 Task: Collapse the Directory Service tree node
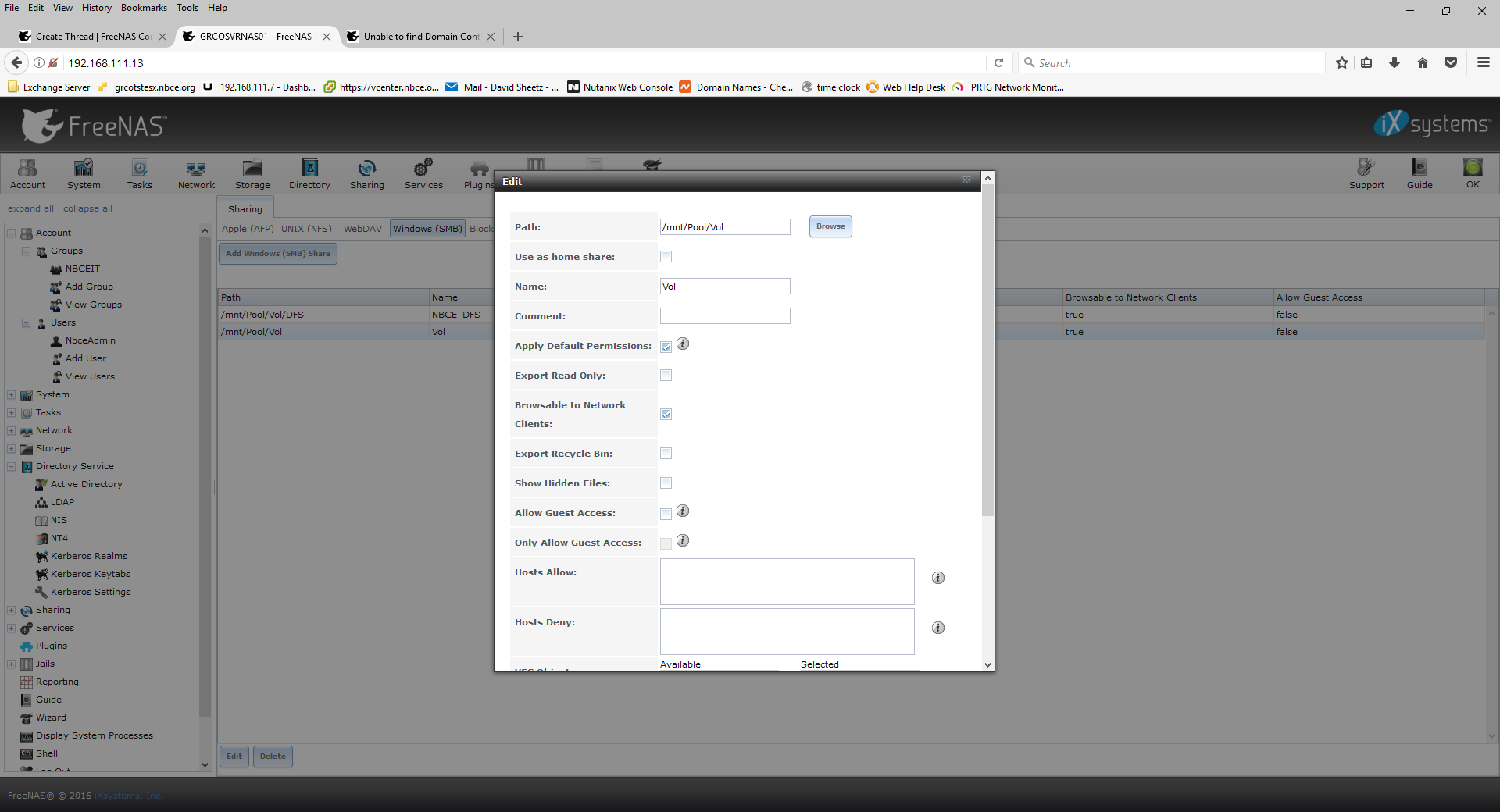click(x=12, y=466)
